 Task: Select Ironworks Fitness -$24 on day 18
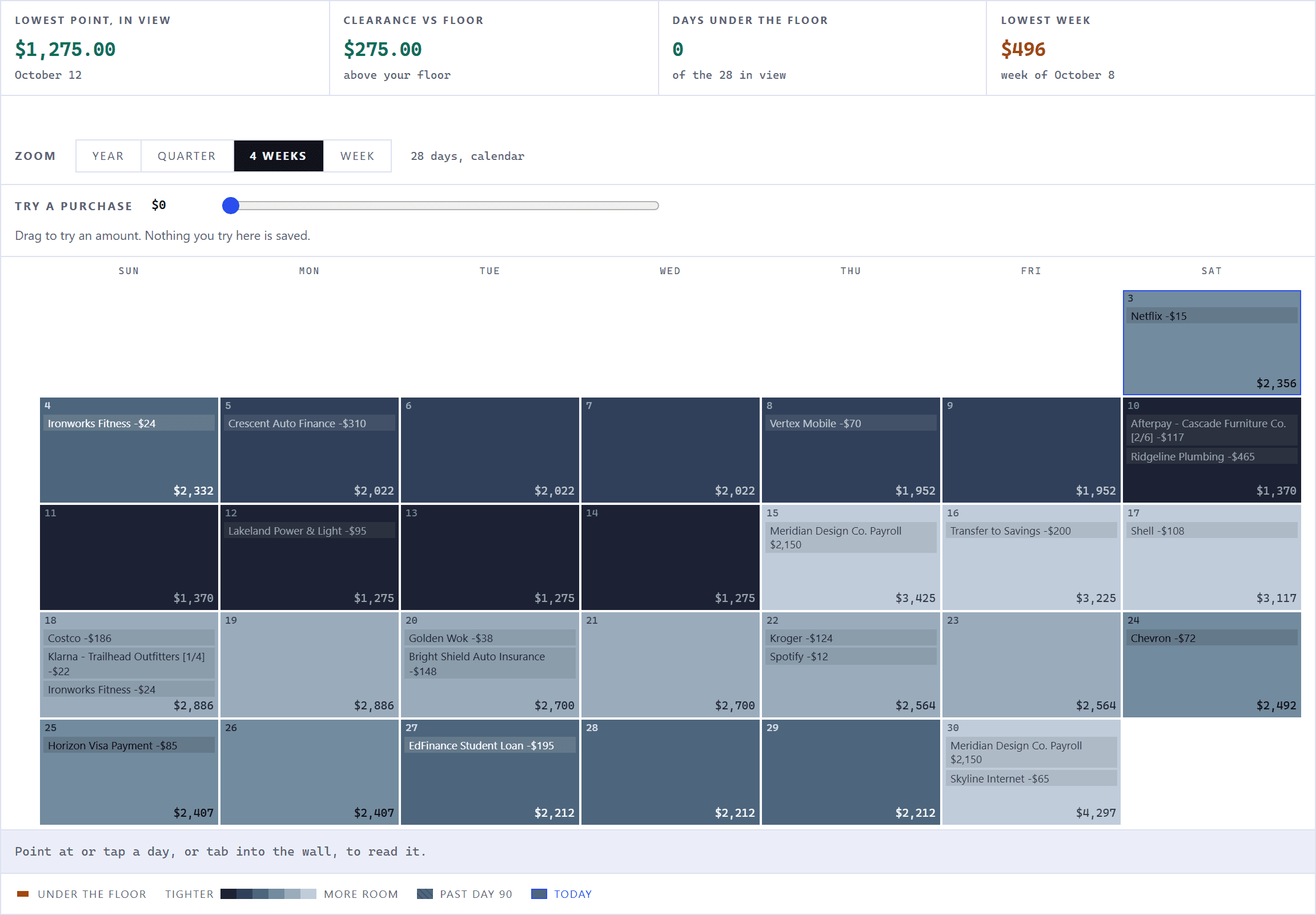[x=129, y=689]
